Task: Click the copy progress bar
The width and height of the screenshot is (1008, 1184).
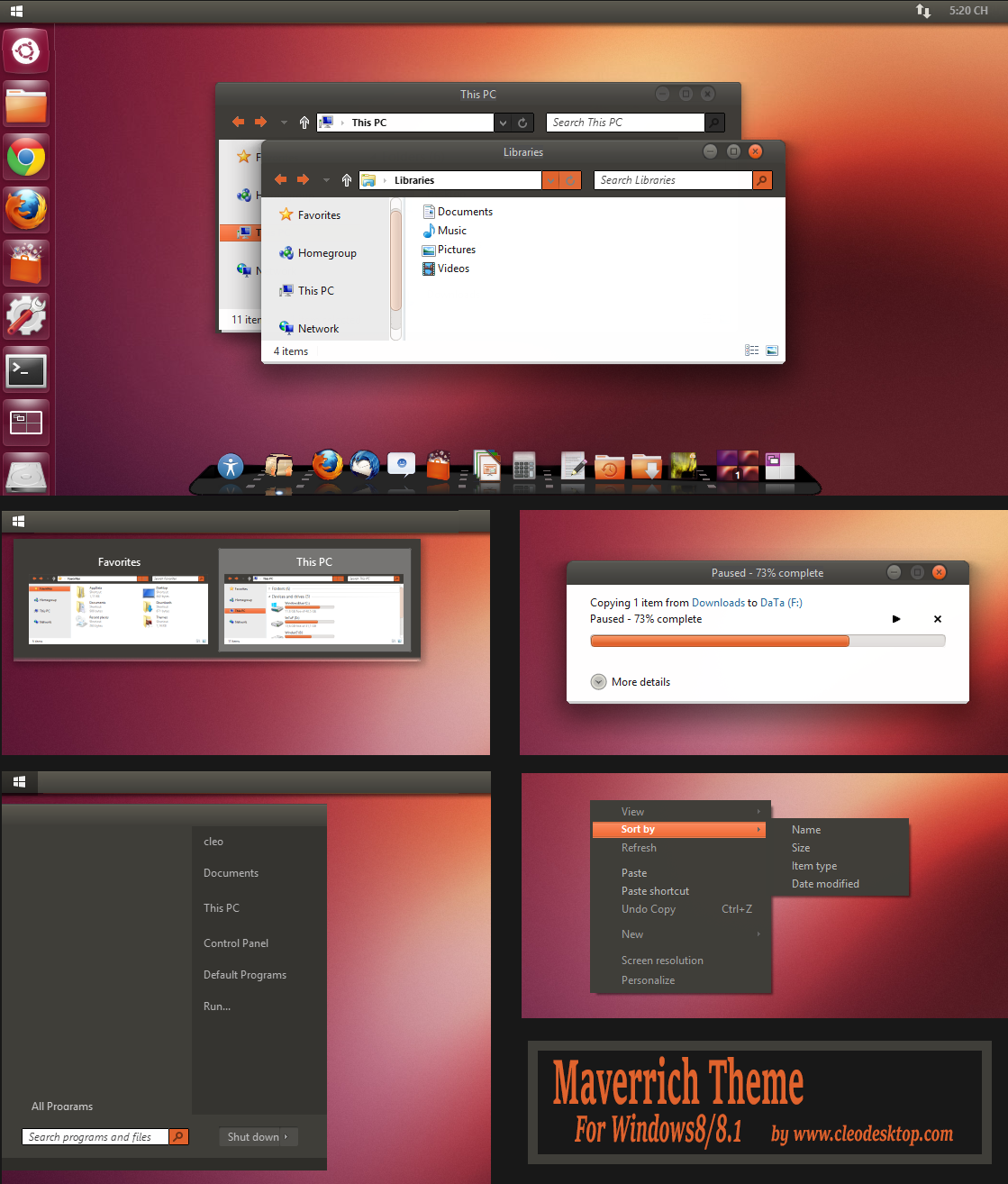Action: (x=767, y=641)
